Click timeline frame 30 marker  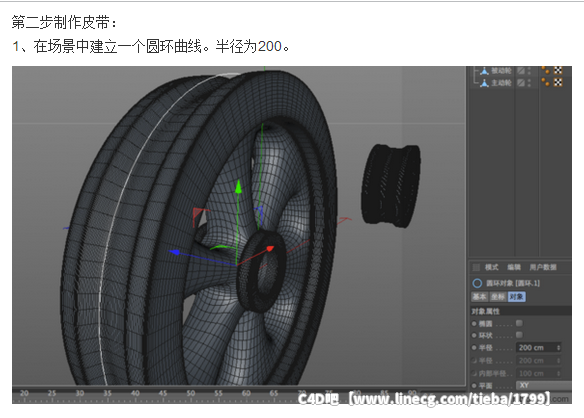80,393
